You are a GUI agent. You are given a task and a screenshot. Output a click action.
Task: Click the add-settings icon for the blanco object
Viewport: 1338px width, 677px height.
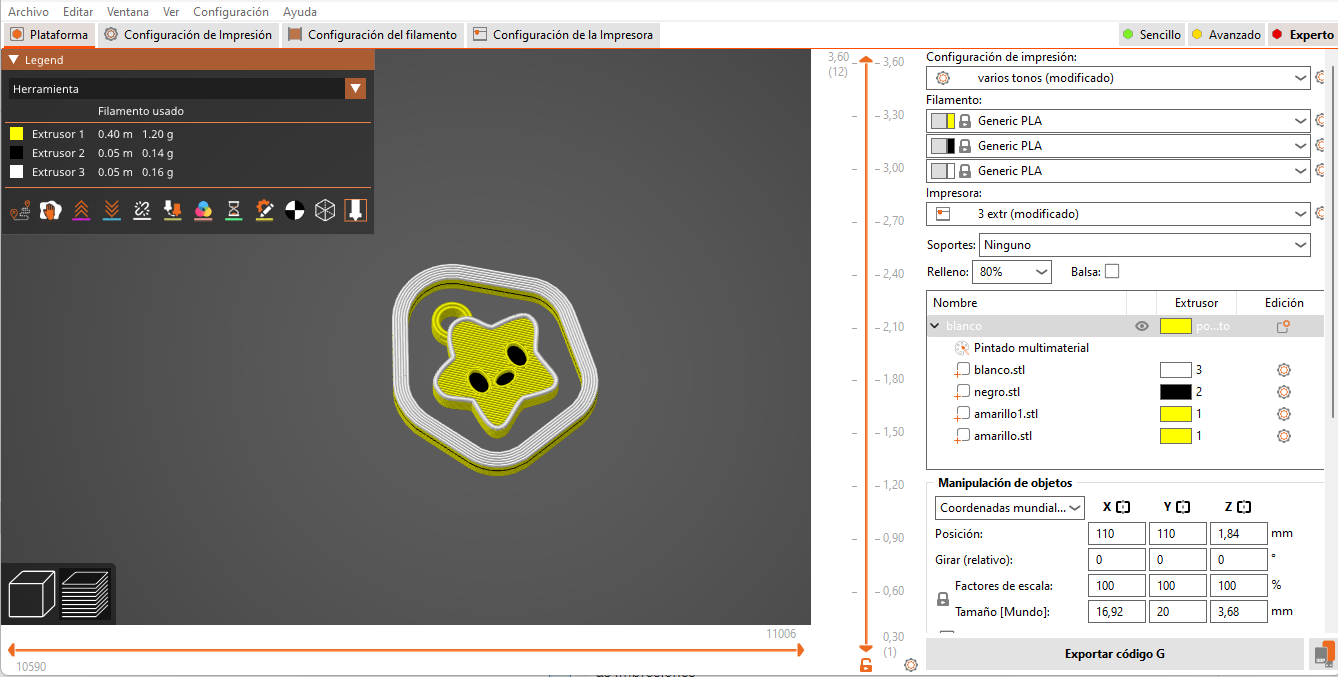point(1283,326)
